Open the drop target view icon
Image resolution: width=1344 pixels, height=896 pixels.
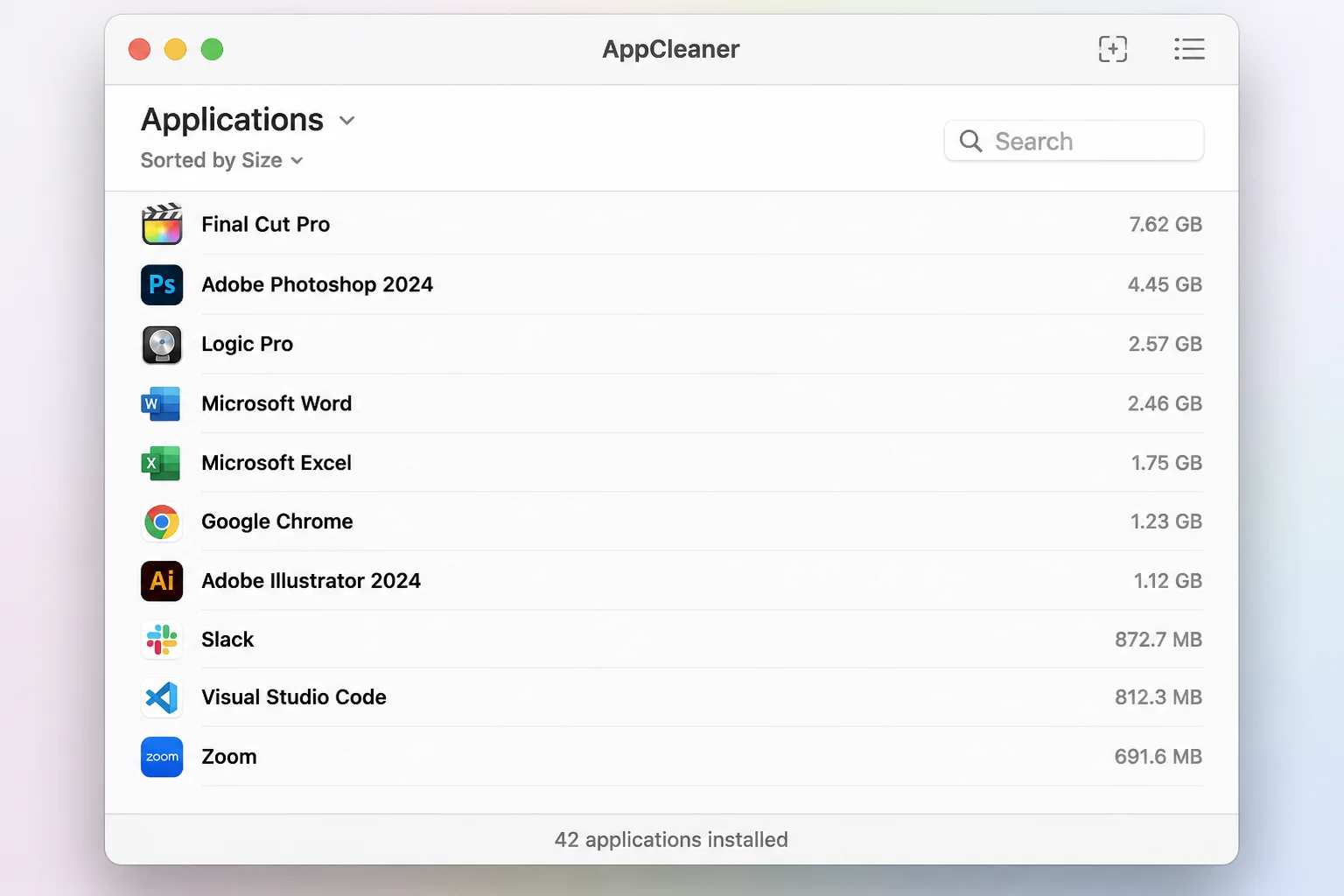[1113, 49]
